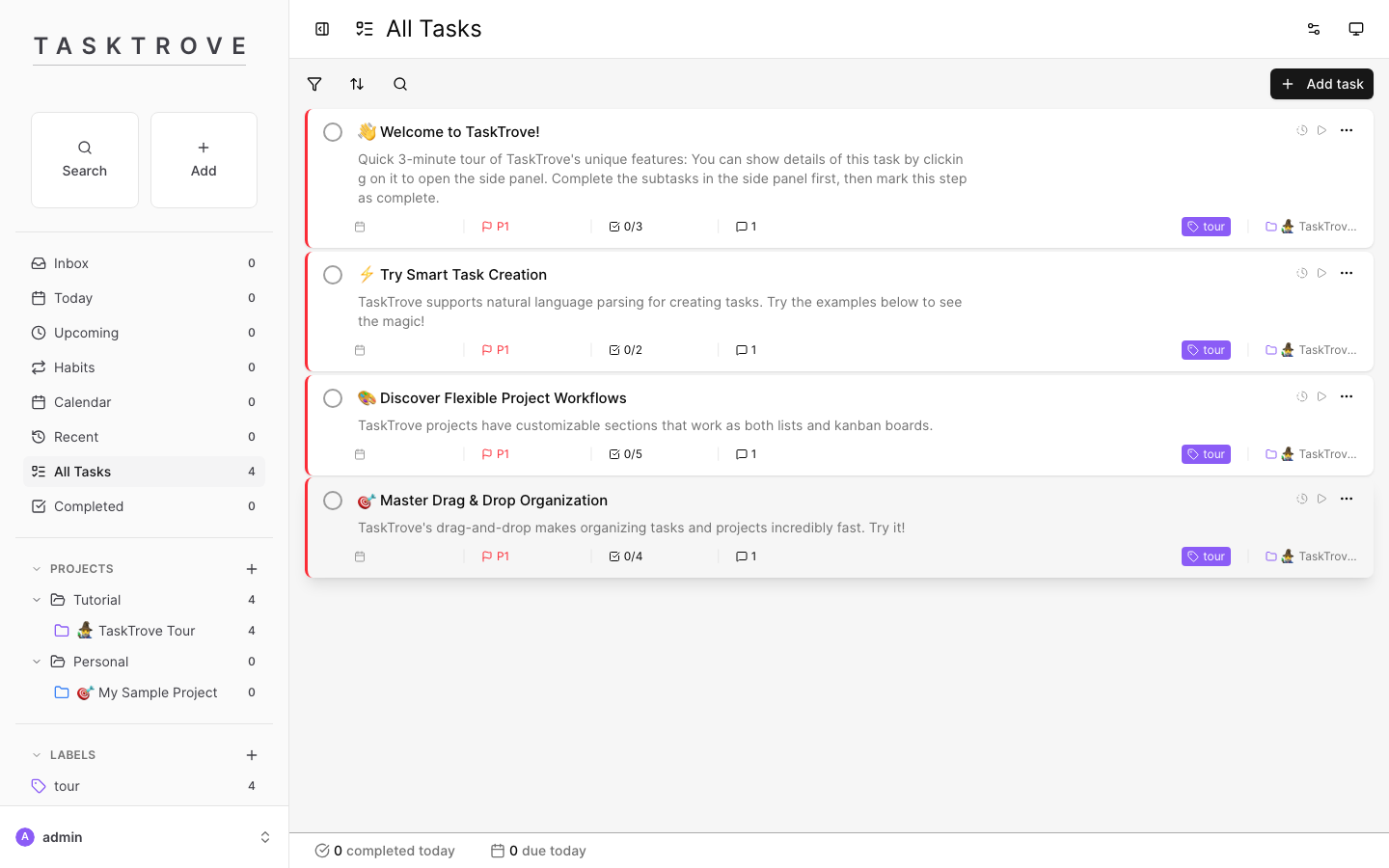The width and height of the screenshot is (1389, 868).
Task: Open Discover Flexible Project Workflows task title
Action: [504, 398]
